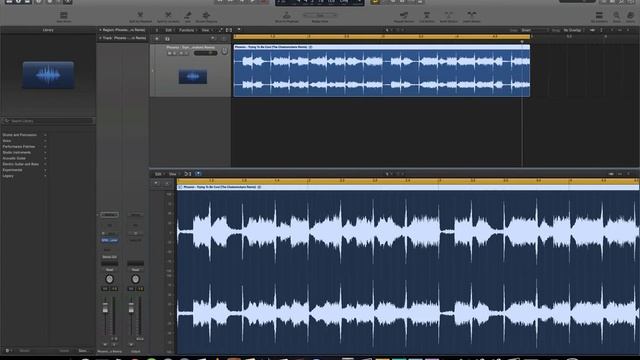640x360 pixels.
Task: Open the audio editor View menu
Action: (173, 174)
